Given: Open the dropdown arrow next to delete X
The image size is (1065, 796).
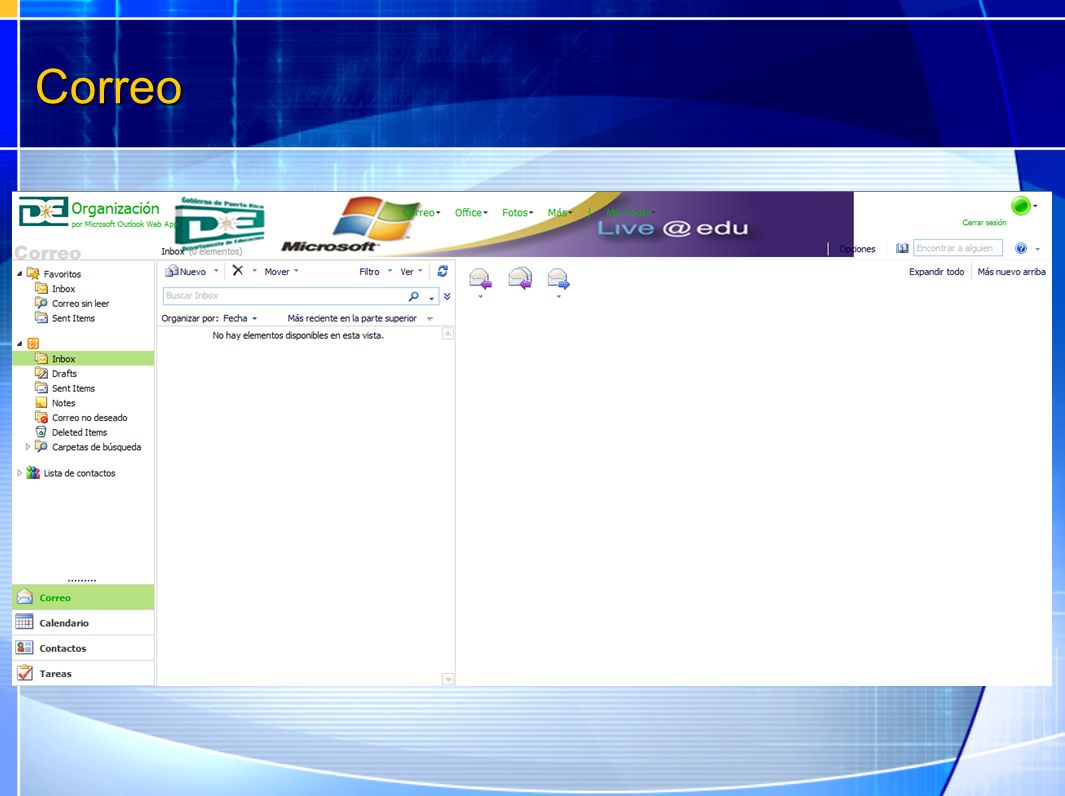Looking at the screenshot, I should pyautogui.click(x=255, y=271).
